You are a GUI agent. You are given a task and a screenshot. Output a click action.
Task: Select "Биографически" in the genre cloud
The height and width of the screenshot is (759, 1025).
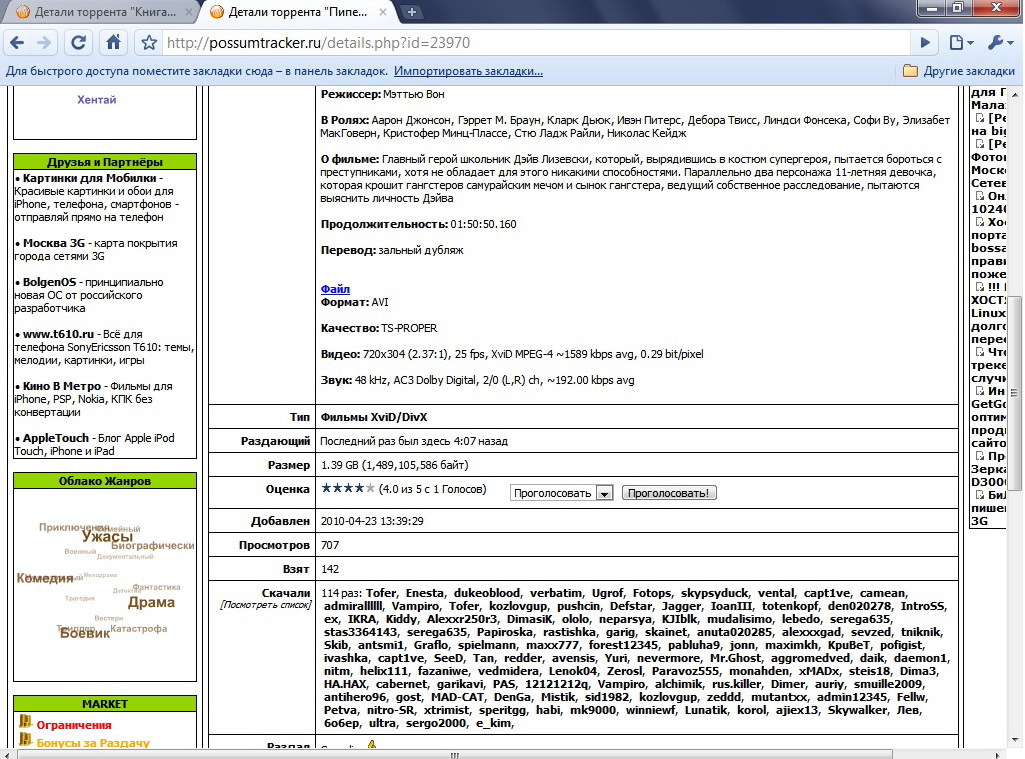pyautogui.click(x=153, y=545)
